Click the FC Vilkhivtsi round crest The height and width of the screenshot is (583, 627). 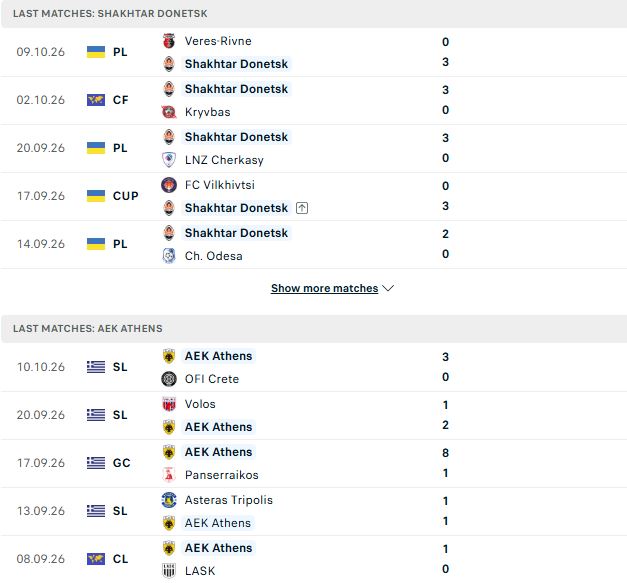pos(169,185)
